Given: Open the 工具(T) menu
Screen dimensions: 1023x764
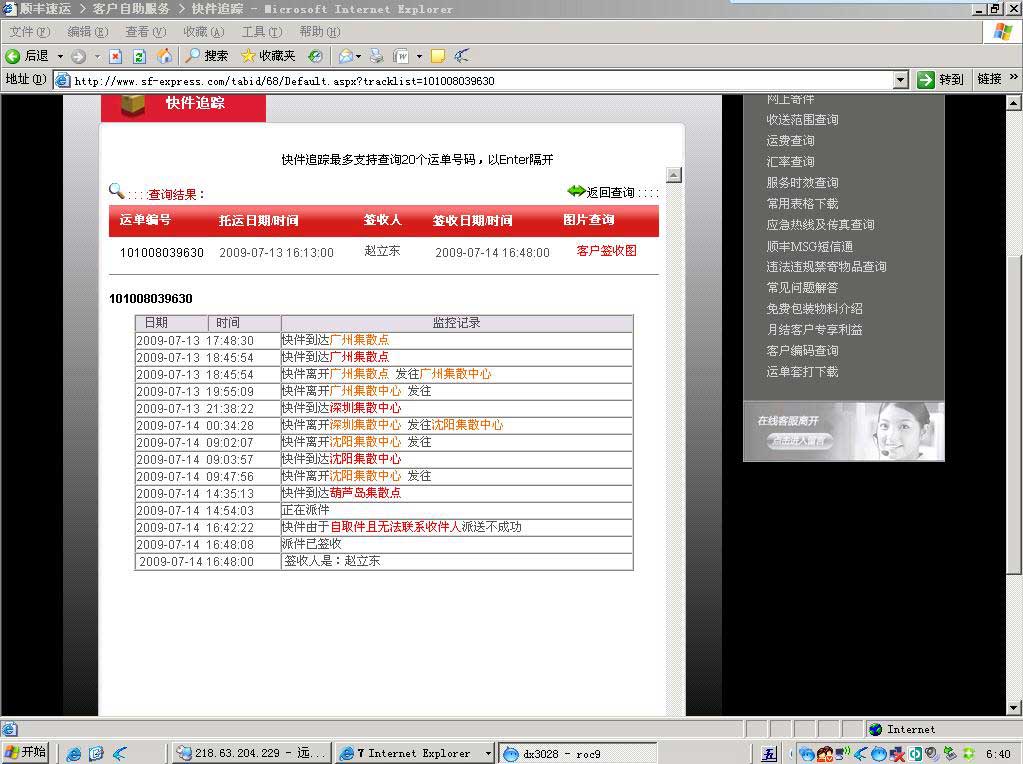Looking at the screenshot, I should (261, 32).
